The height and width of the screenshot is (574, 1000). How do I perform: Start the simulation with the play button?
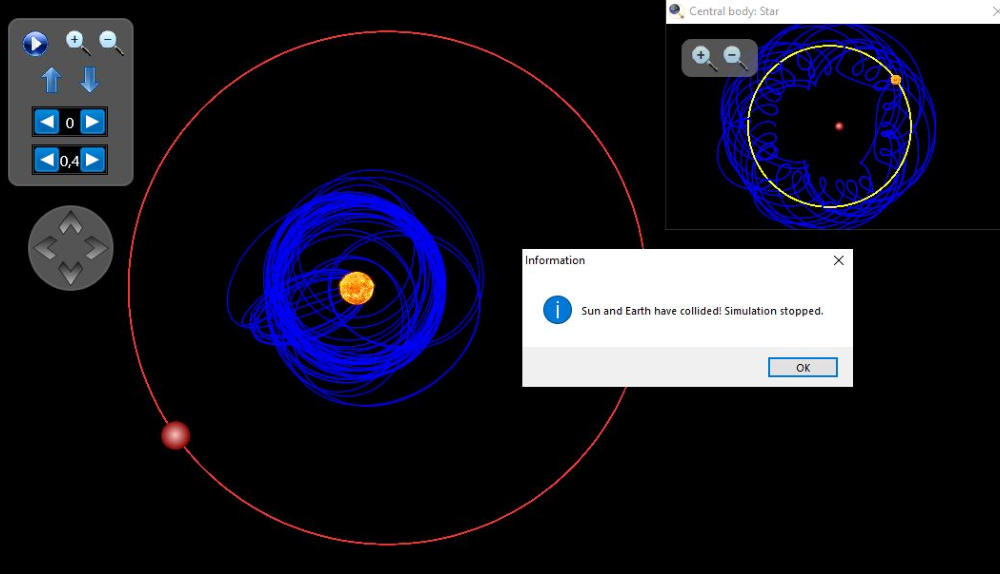tap(35, 43)
